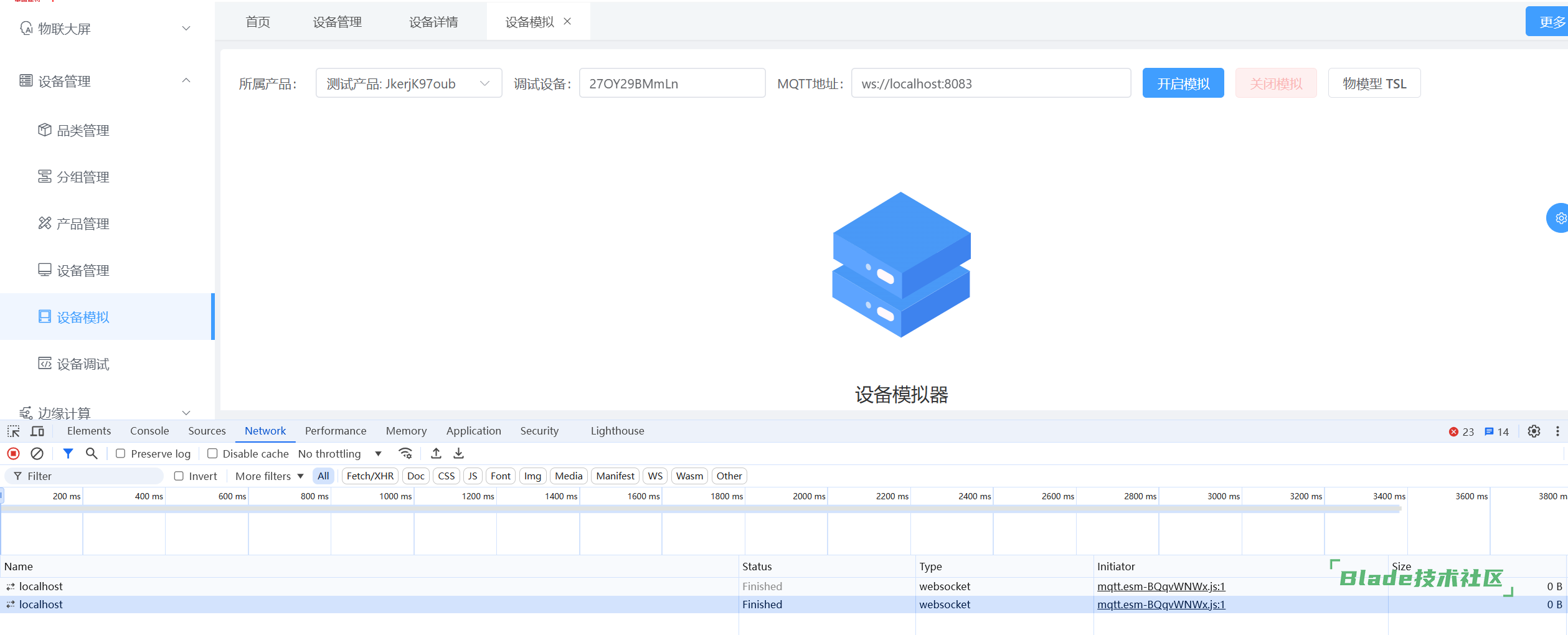This screenshot has height=635, width=1568.
Task: Click the red error count badge
Action: tap(1461, 431)
